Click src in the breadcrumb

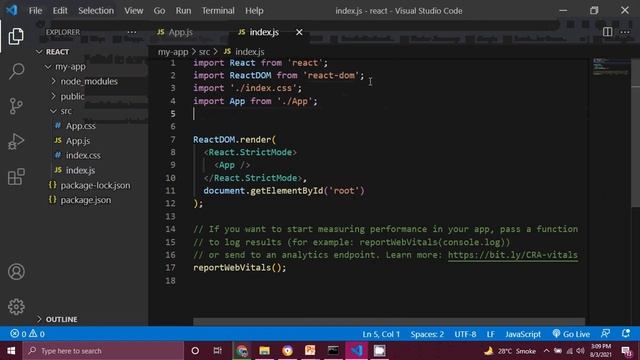coord(204,52)
